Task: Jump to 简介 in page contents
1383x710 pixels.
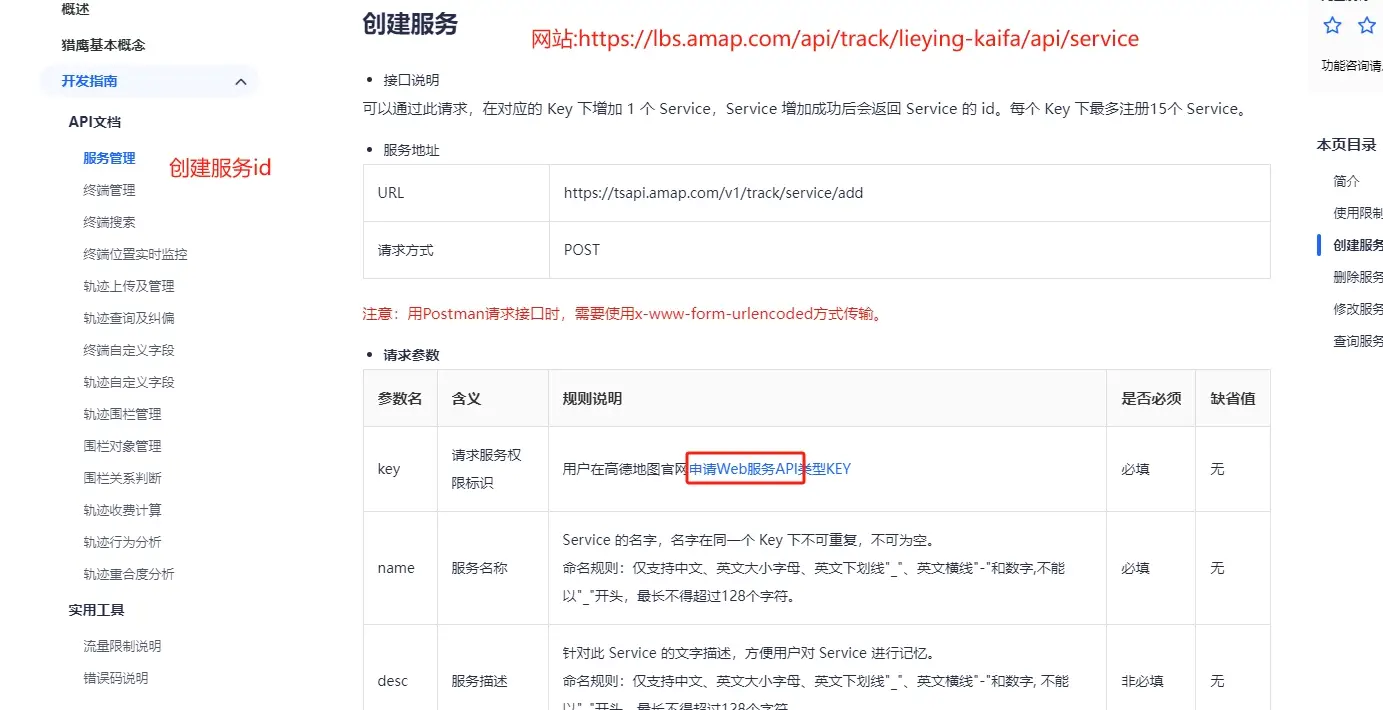Action: [x=1346, y=181]
